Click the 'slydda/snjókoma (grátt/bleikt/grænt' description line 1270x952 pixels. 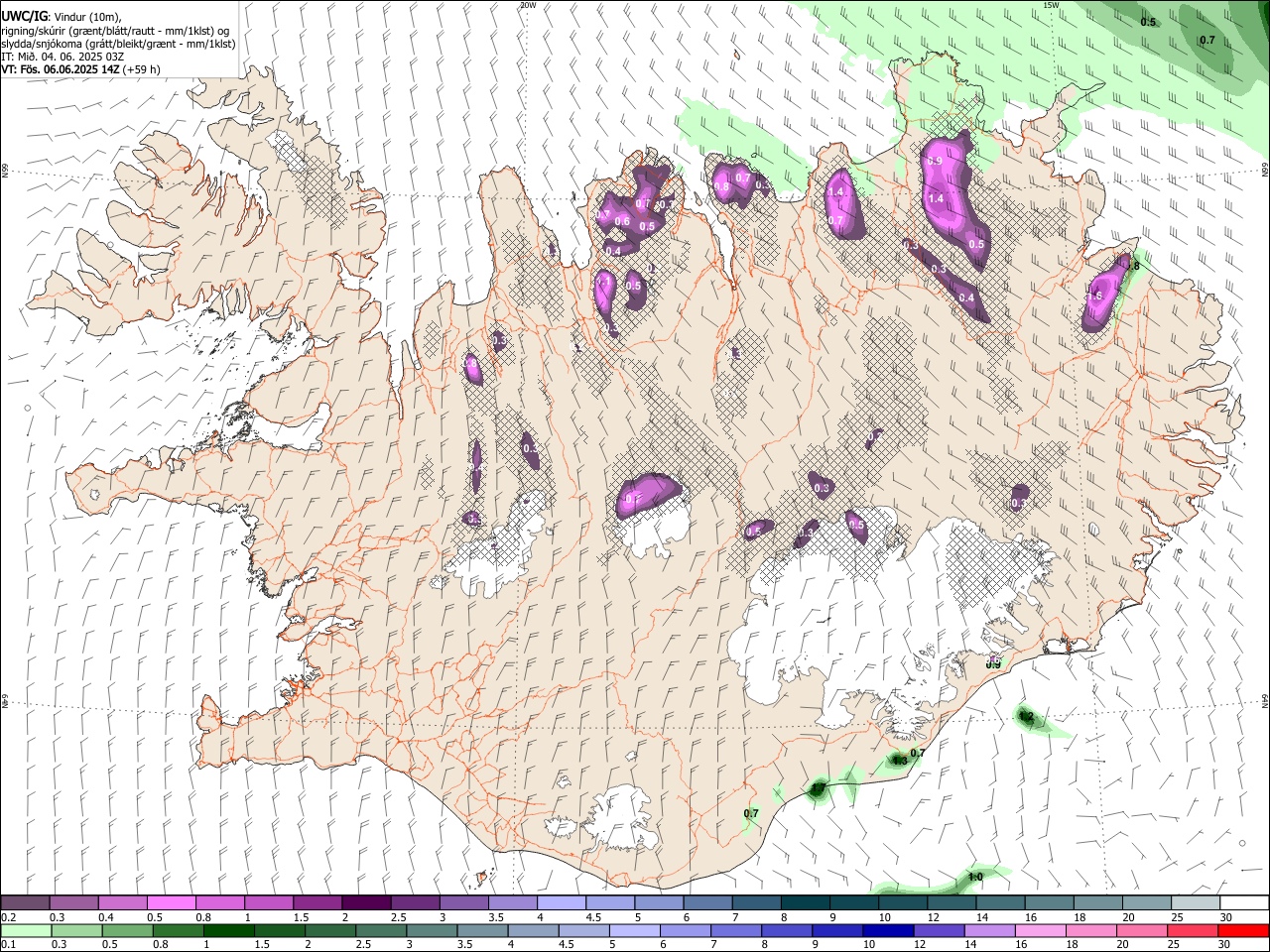tap(118, 44)
